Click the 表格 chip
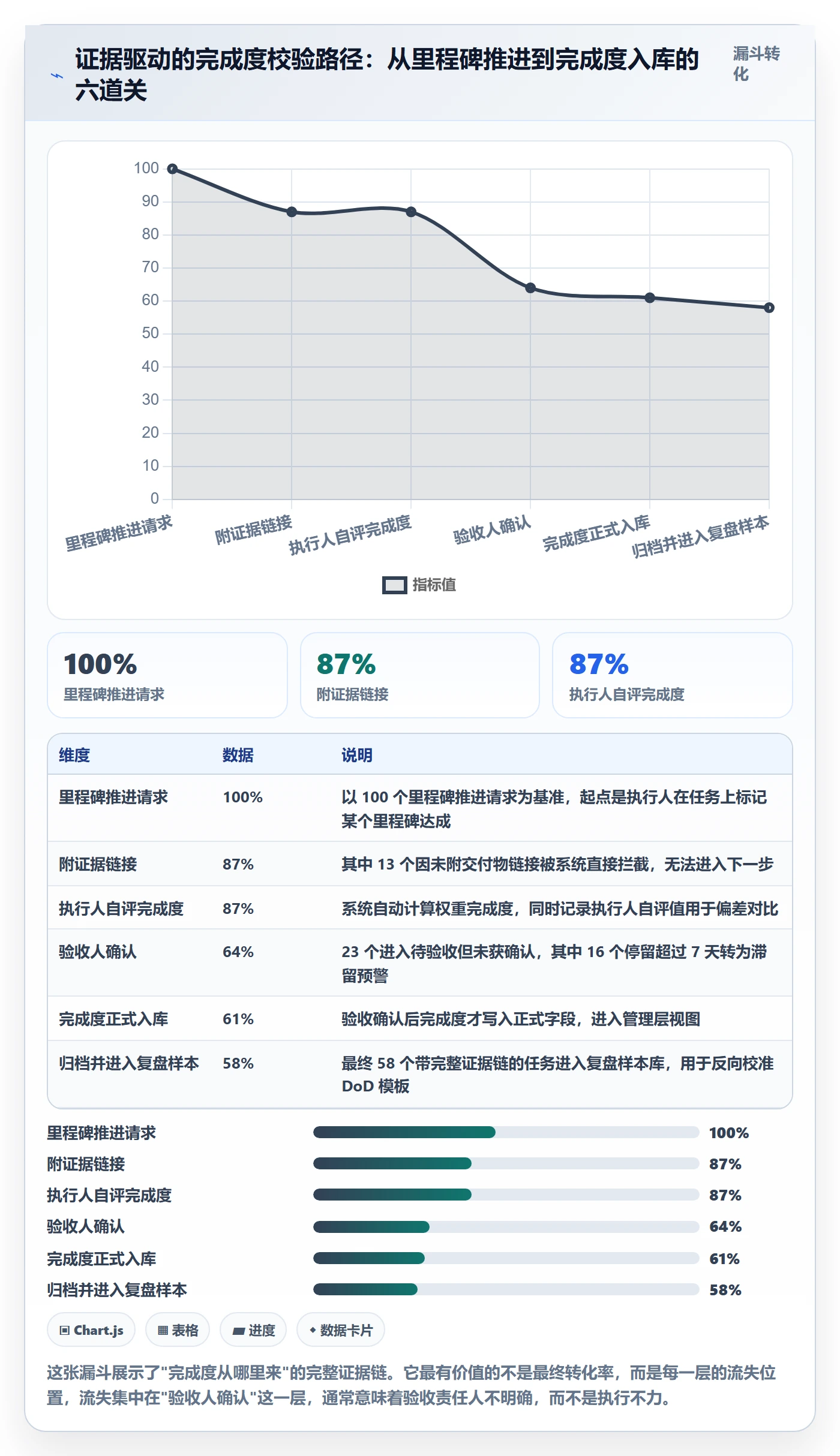 click(x=178, y=1330)
